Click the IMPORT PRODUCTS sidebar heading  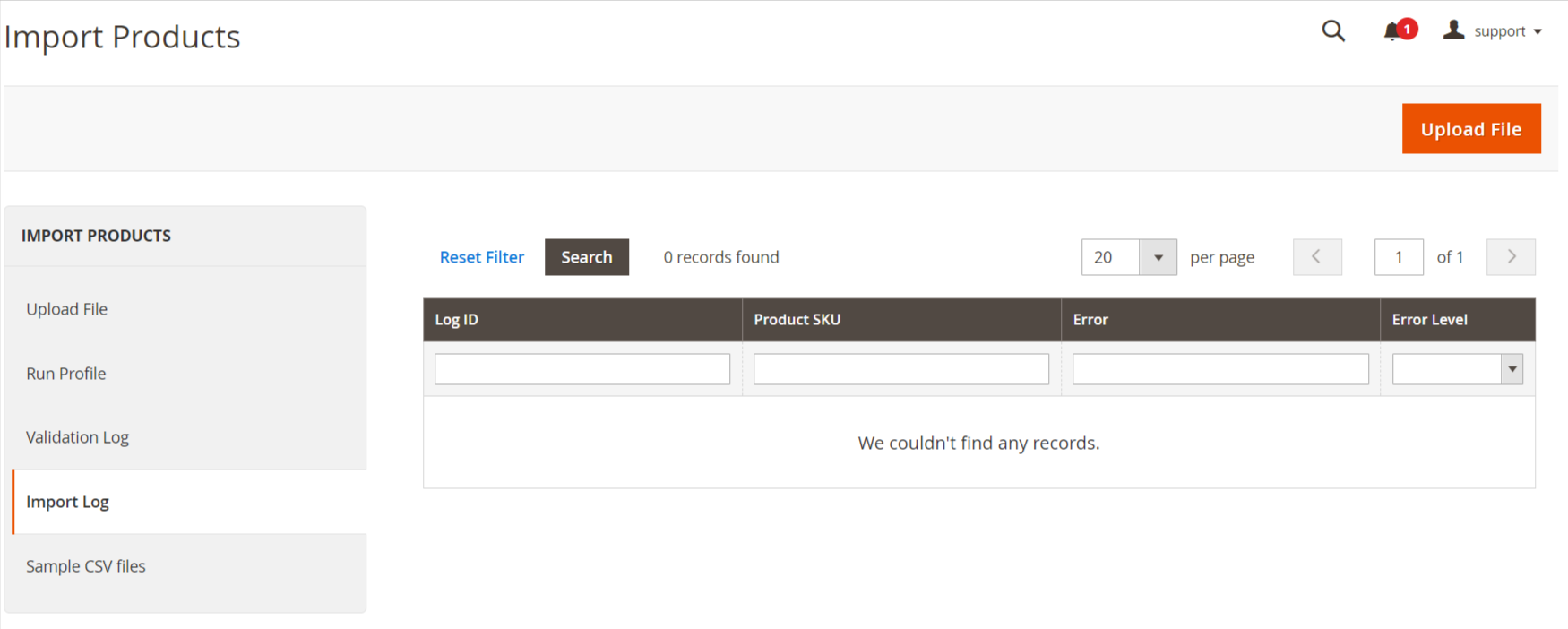96,236
